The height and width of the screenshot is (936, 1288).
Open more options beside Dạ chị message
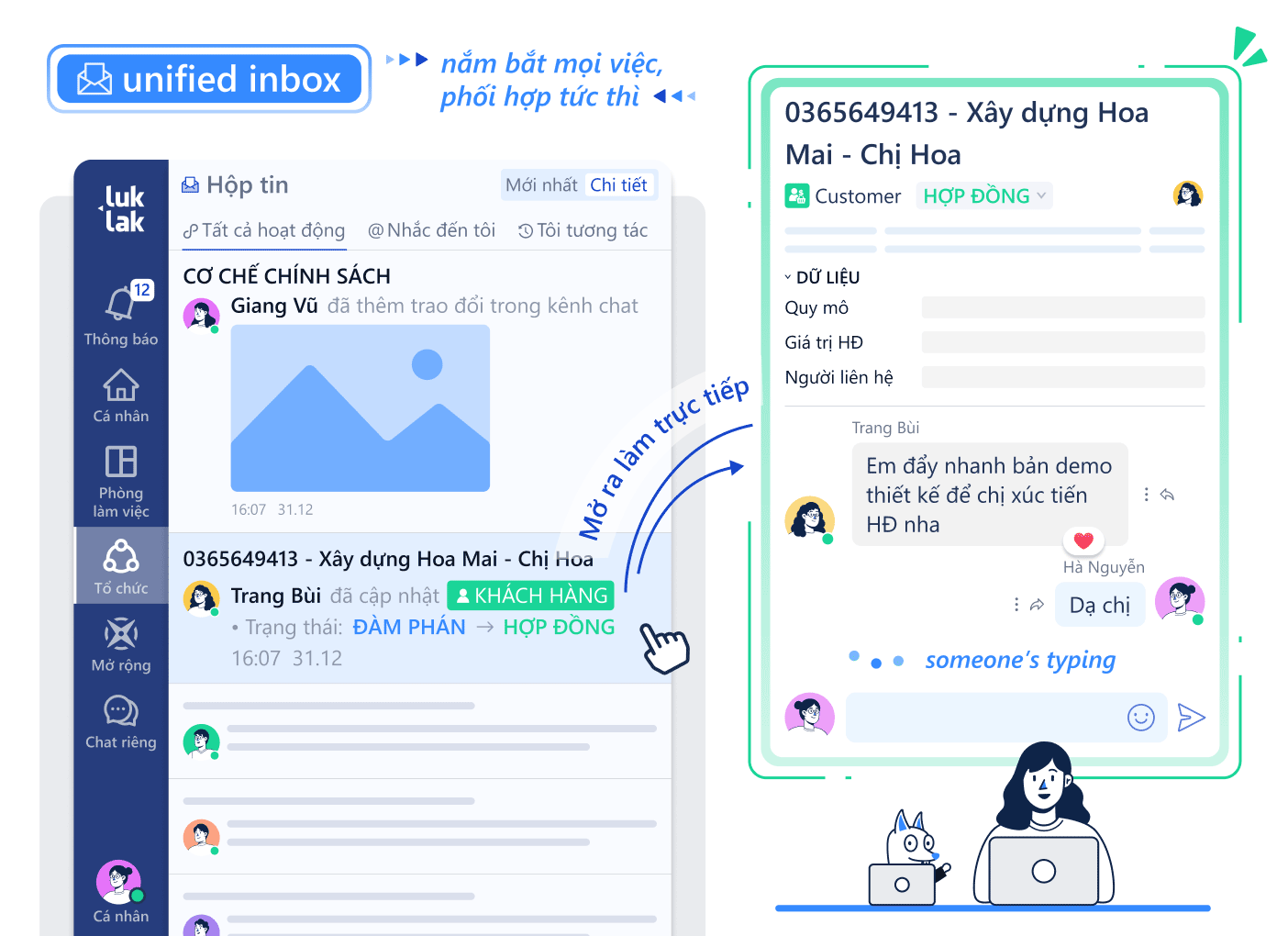pos(1016,605)
